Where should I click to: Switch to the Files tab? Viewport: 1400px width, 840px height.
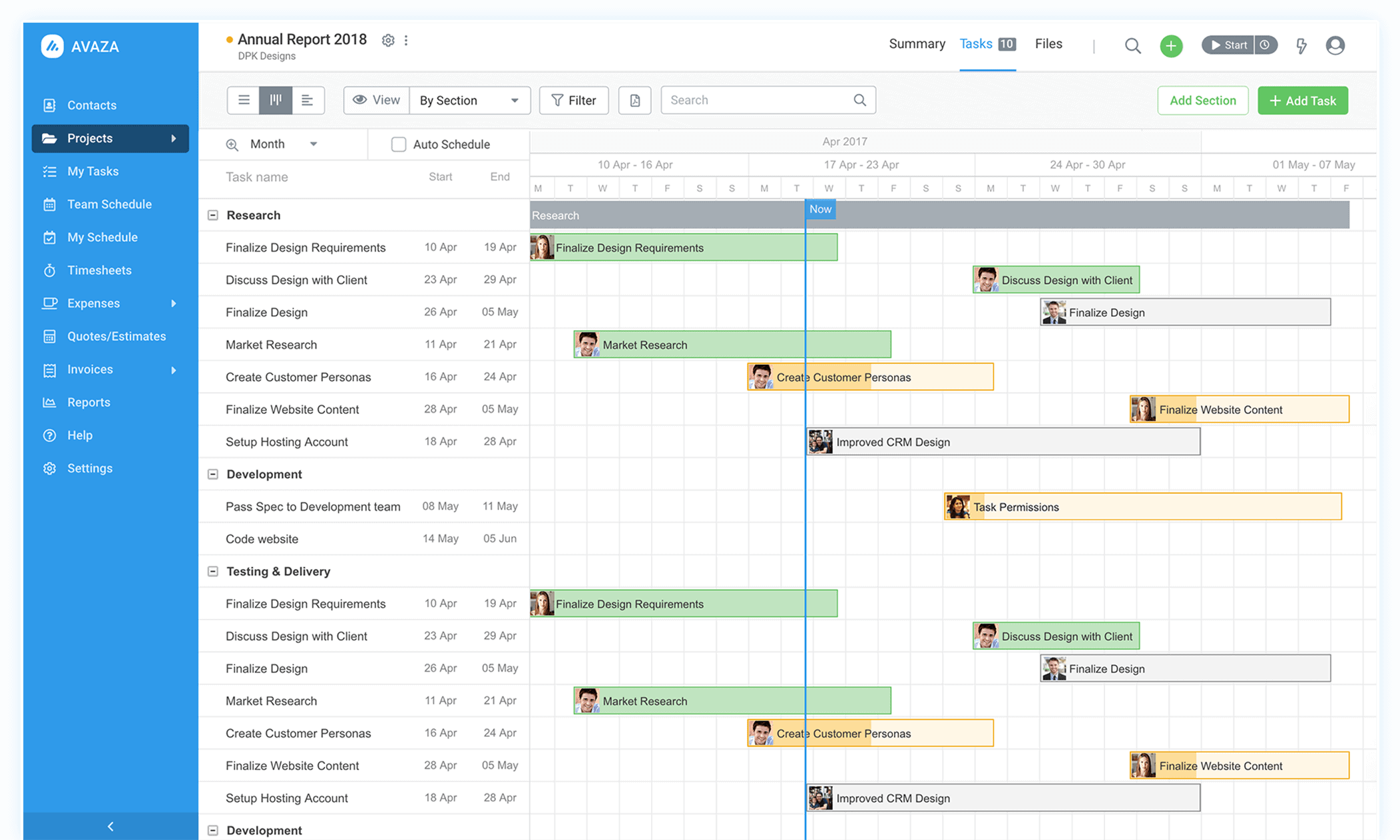click(1048, 43)
